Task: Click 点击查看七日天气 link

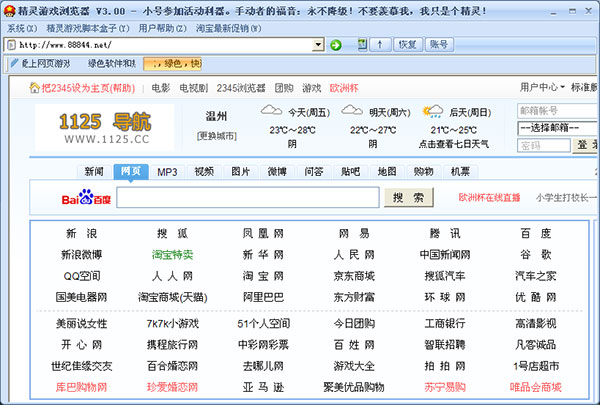Action: [453, 144]
